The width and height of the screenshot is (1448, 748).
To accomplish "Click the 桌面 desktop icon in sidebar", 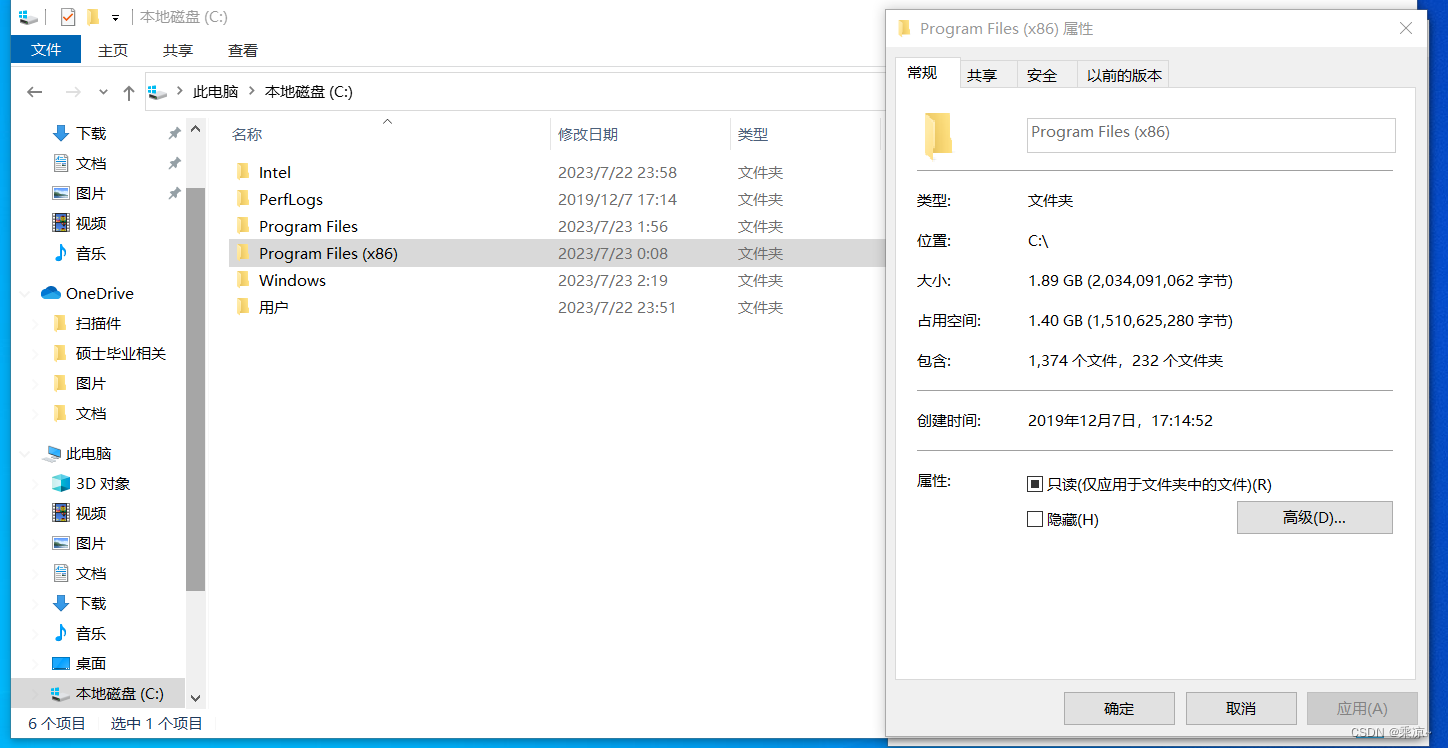I will [61, 663].
